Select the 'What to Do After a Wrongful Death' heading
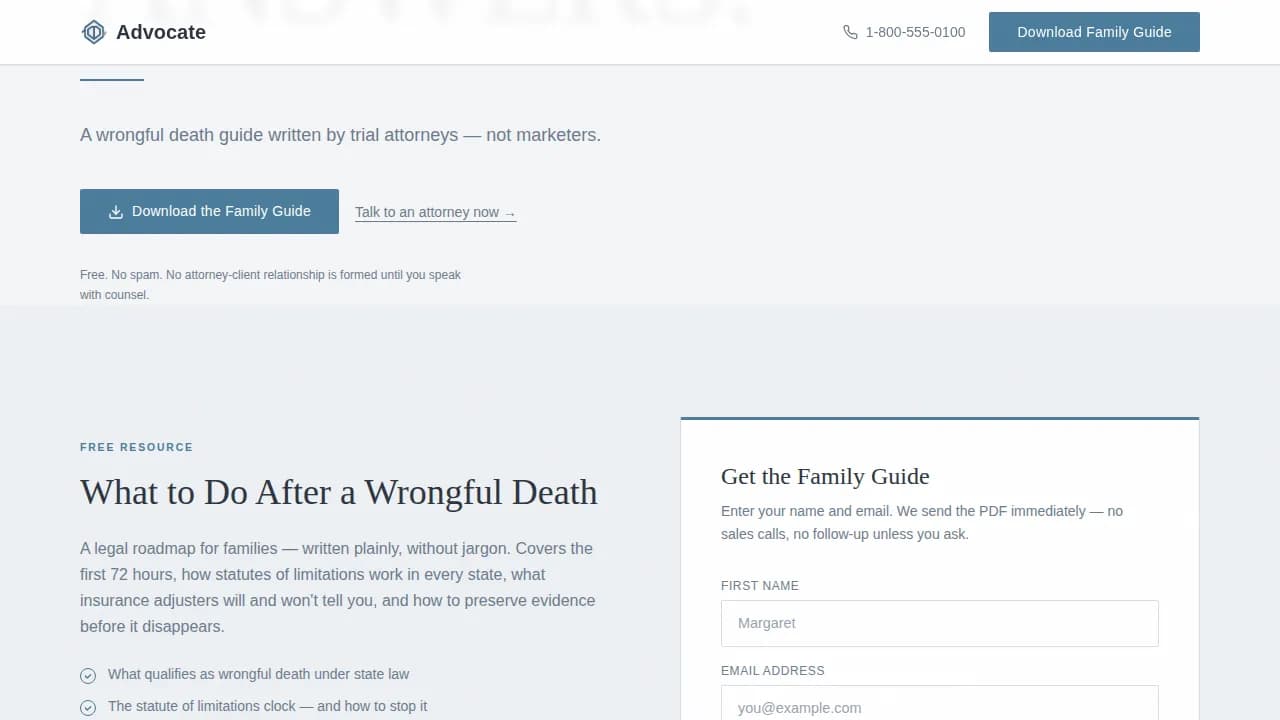 [339, 492]
